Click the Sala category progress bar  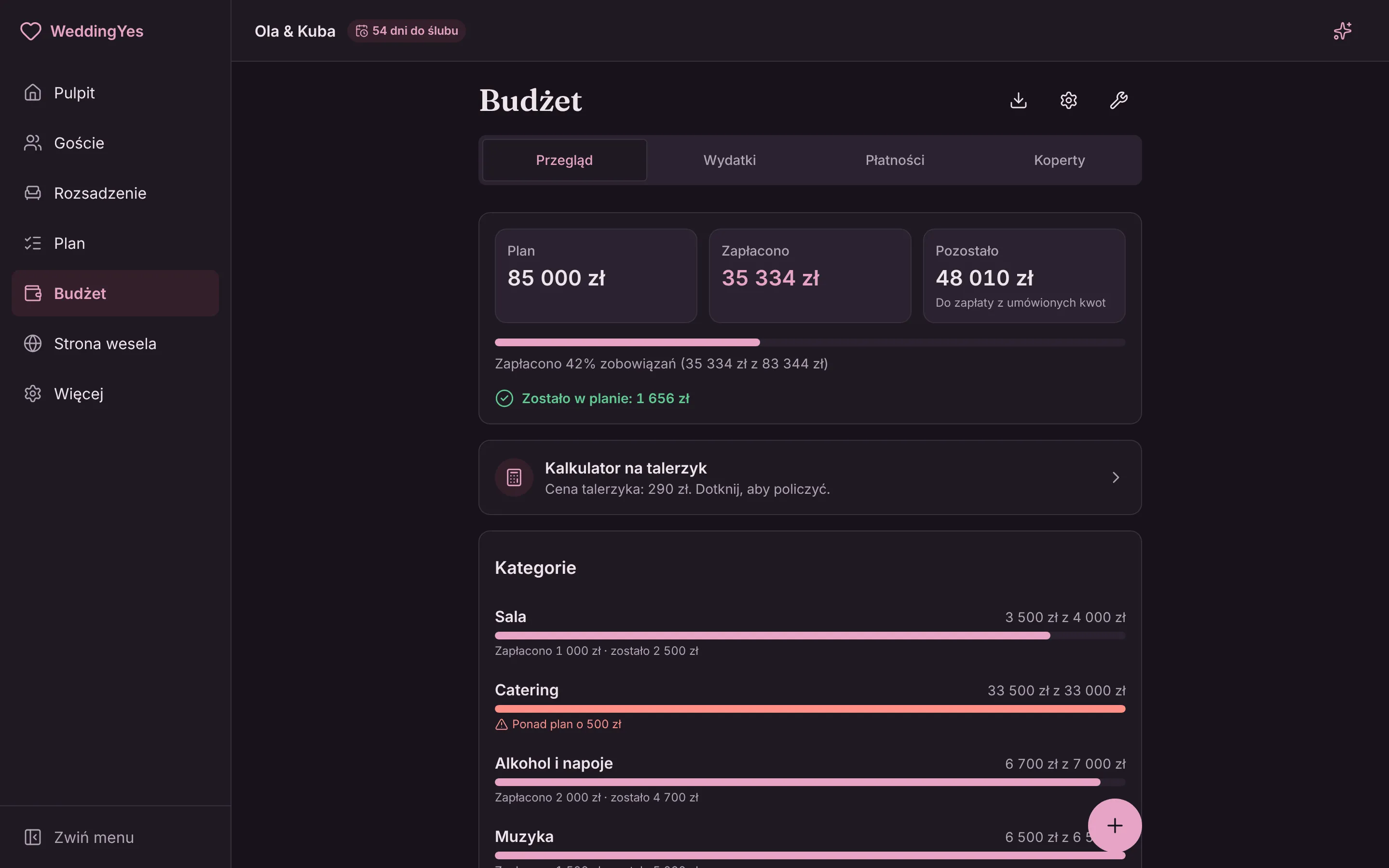point(809,636)
